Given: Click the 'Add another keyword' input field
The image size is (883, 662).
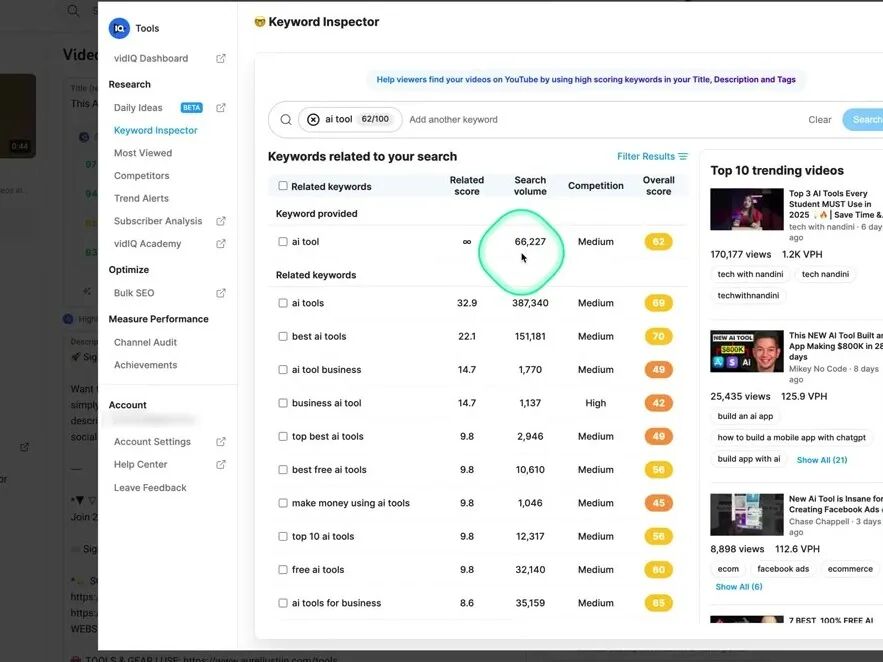Looking at the screenshot, I should click(x=452, y=119).
